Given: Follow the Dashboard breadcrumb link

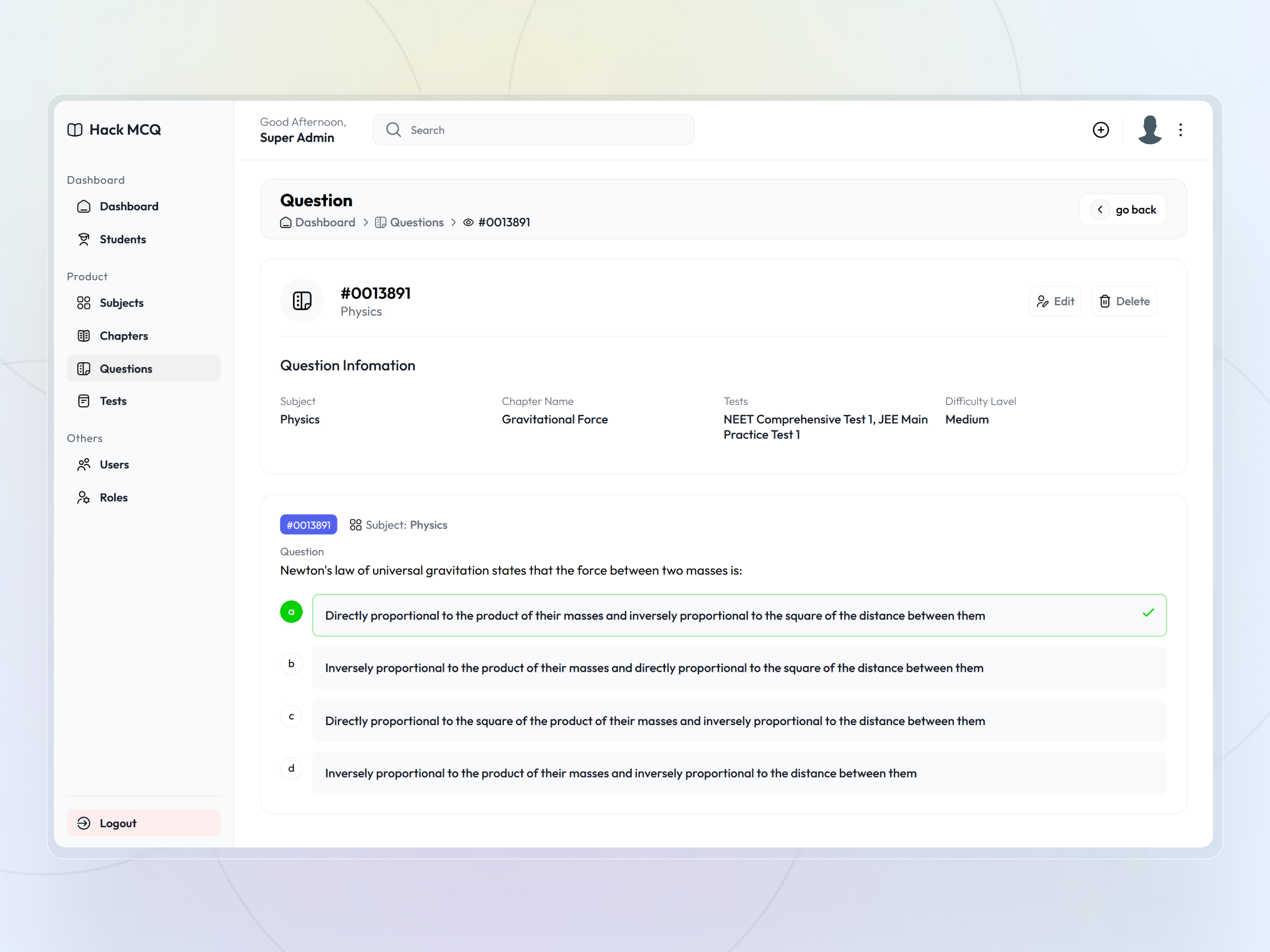Looking at the screenshot, I should [x=325, y=222].
